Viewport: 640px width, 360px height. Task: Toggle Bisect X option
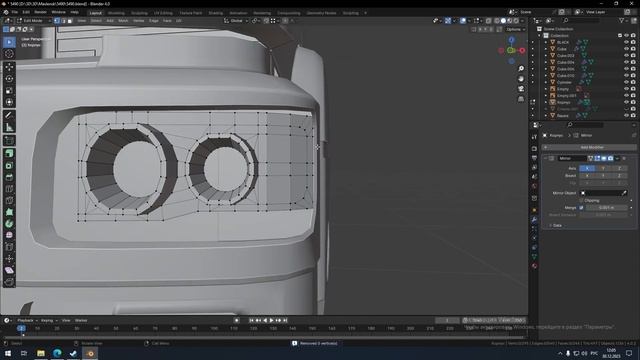(x=587, y=176)
